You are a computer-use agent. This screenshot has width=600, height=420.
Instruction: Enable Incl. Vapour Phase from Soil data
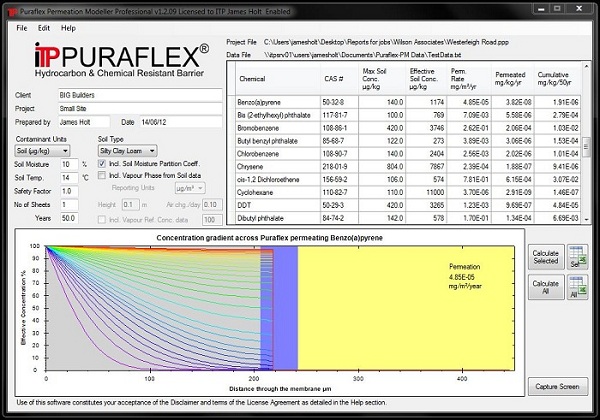pyautogui.click(x=103, y=176)
